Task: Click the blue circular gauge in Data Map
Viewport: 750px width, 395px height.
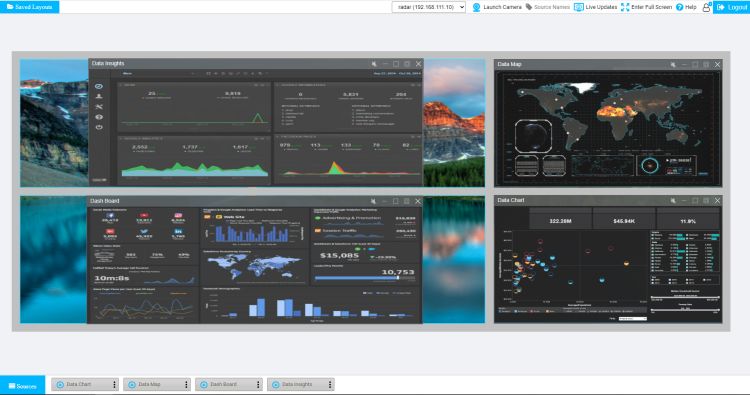Action: [650, 165]
